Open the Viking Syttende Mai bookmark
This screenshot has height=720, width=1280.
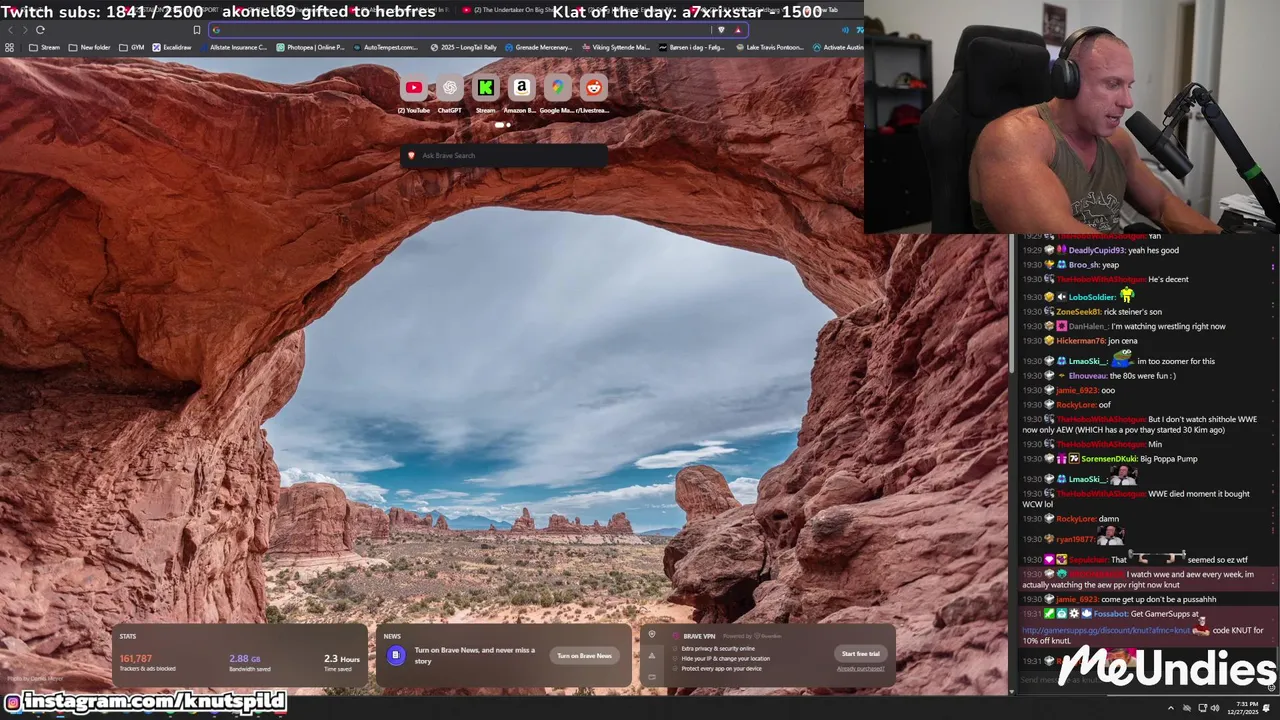(615, 47)
